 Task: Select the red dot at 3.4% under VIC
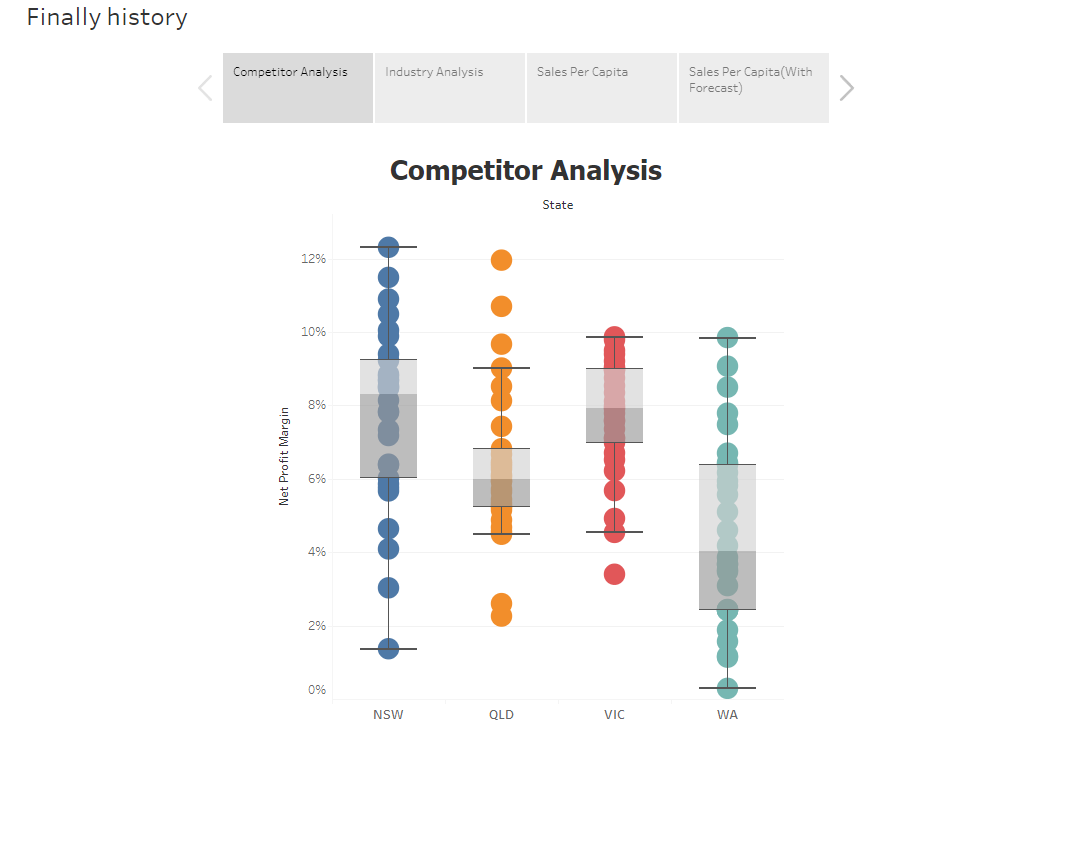[x=614, y=572]
